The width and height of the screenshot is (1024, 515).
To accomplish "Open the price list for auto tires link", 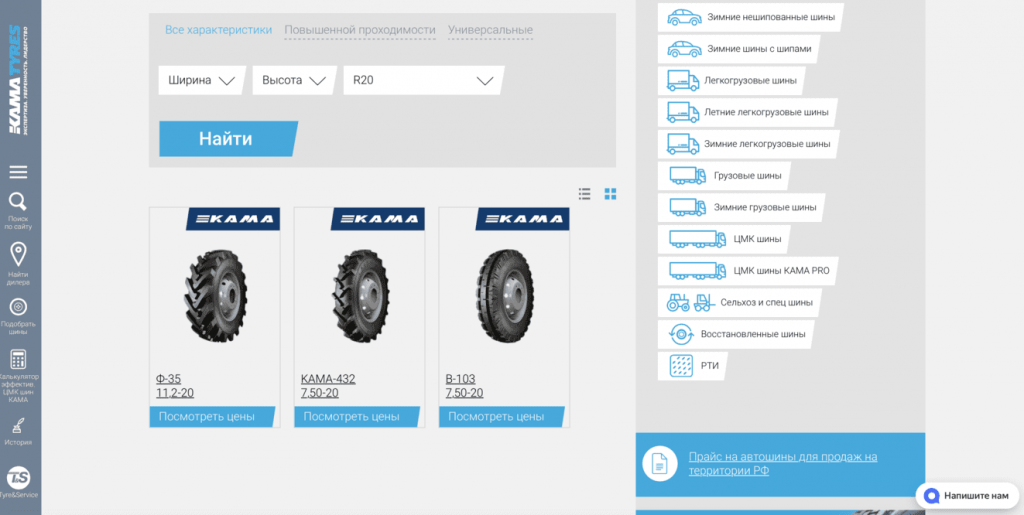I will click(782, 463).
